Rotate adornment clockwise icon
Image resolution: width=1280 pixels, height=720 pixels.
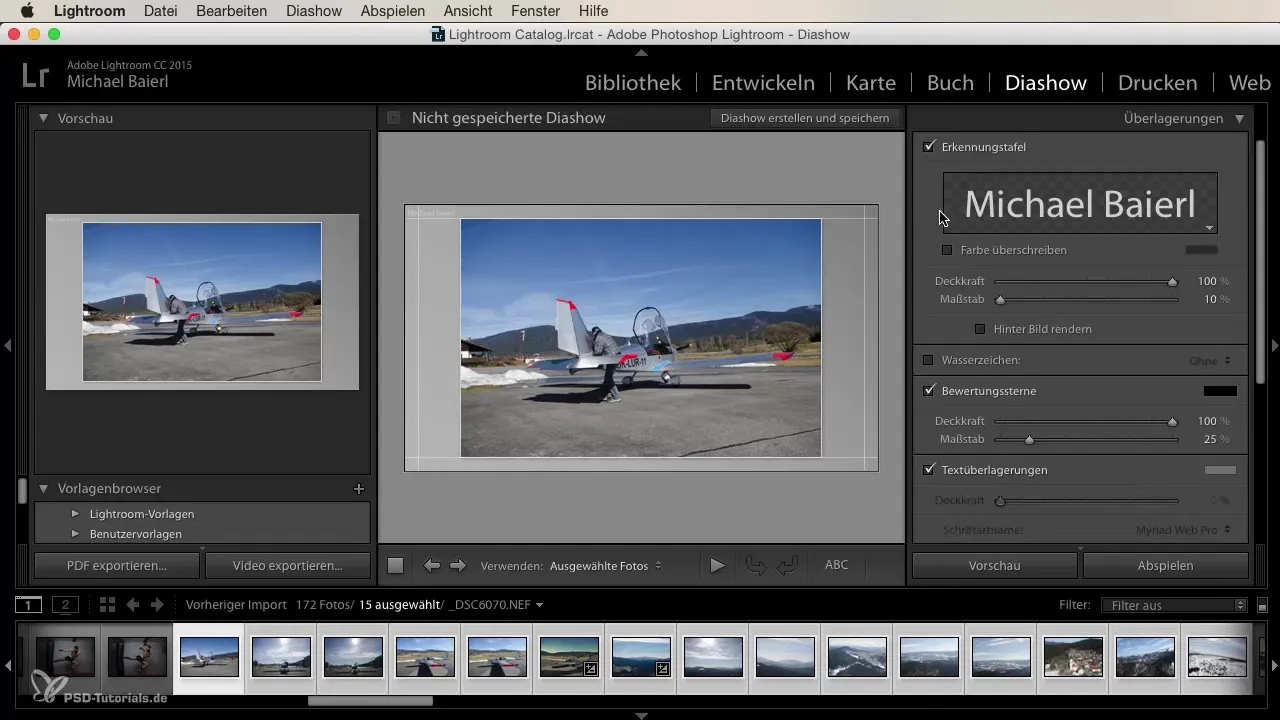tap(788, 566)
